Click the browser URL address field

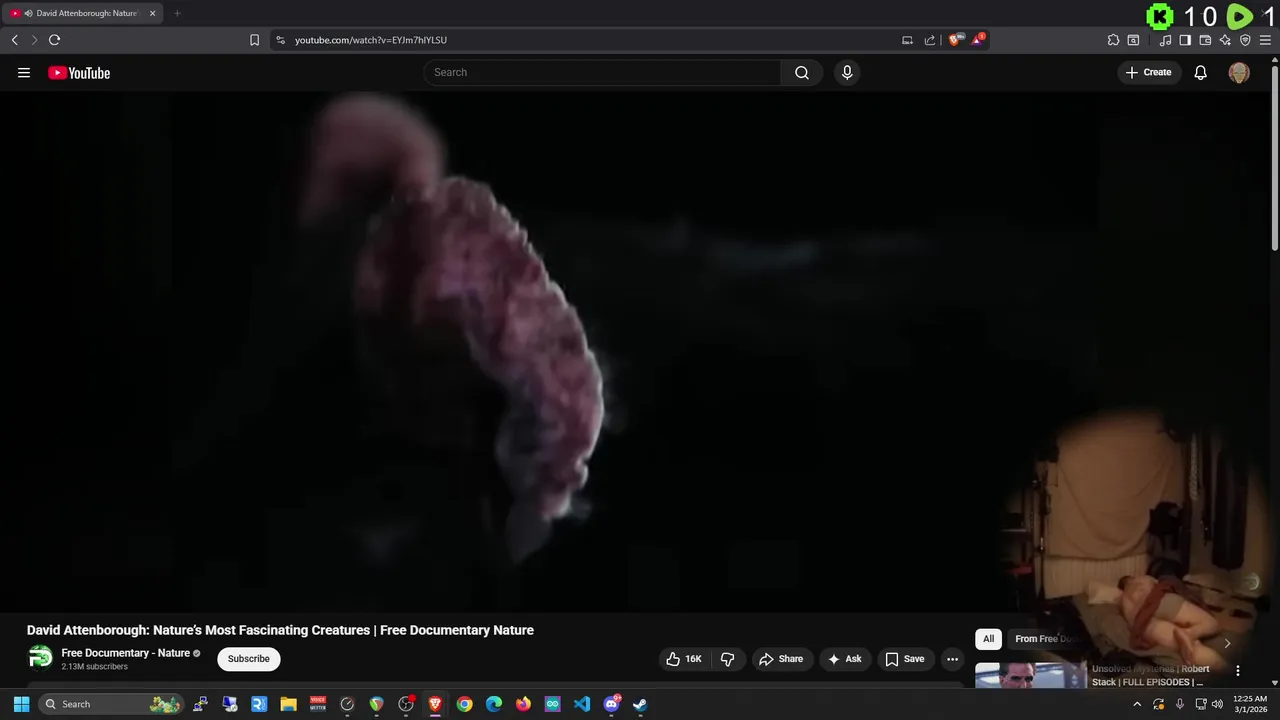click(x=590, y=40)
